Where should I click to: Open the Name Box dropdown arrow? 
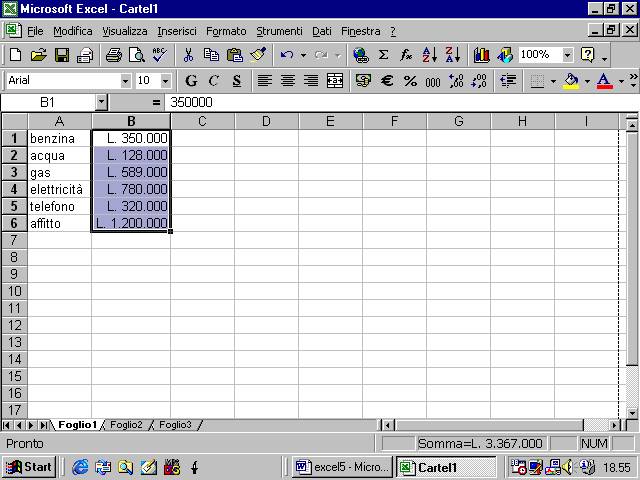101,102
